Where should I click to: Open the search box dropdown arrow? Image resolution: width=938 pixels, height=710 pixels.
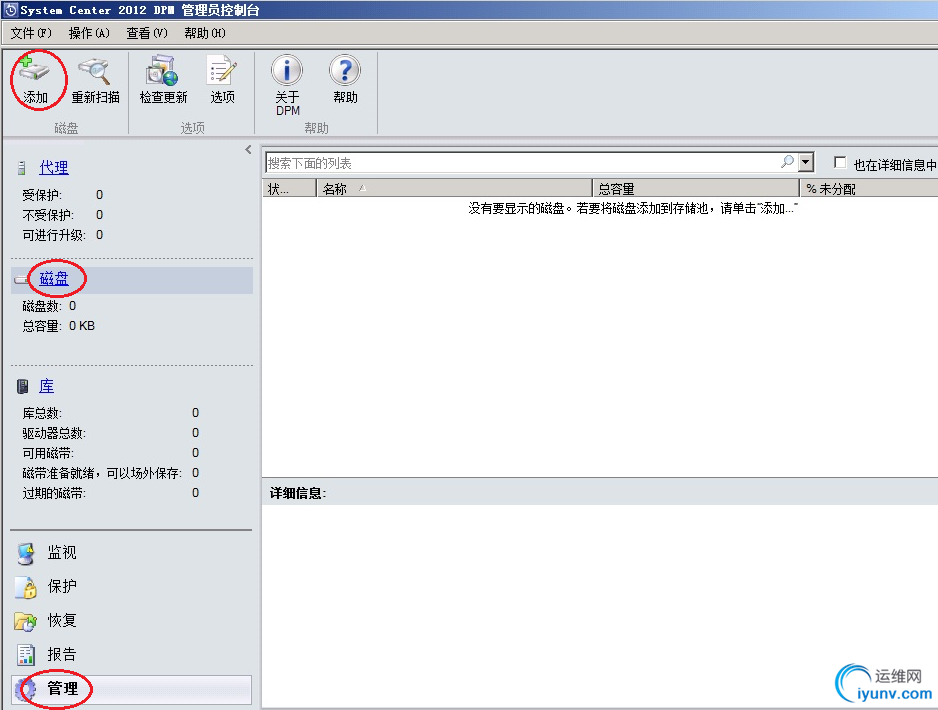[806, 162]
